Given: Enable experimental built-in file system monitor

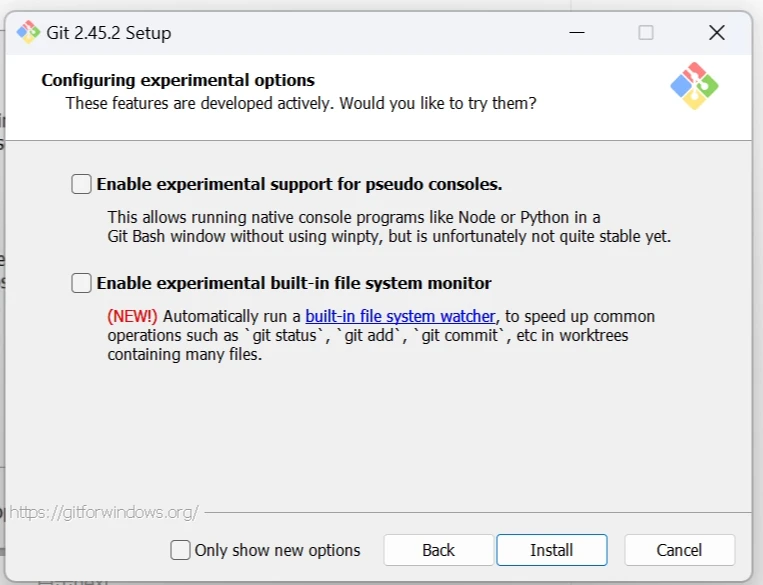Looking at the screenshot, I should coord(81,283).
